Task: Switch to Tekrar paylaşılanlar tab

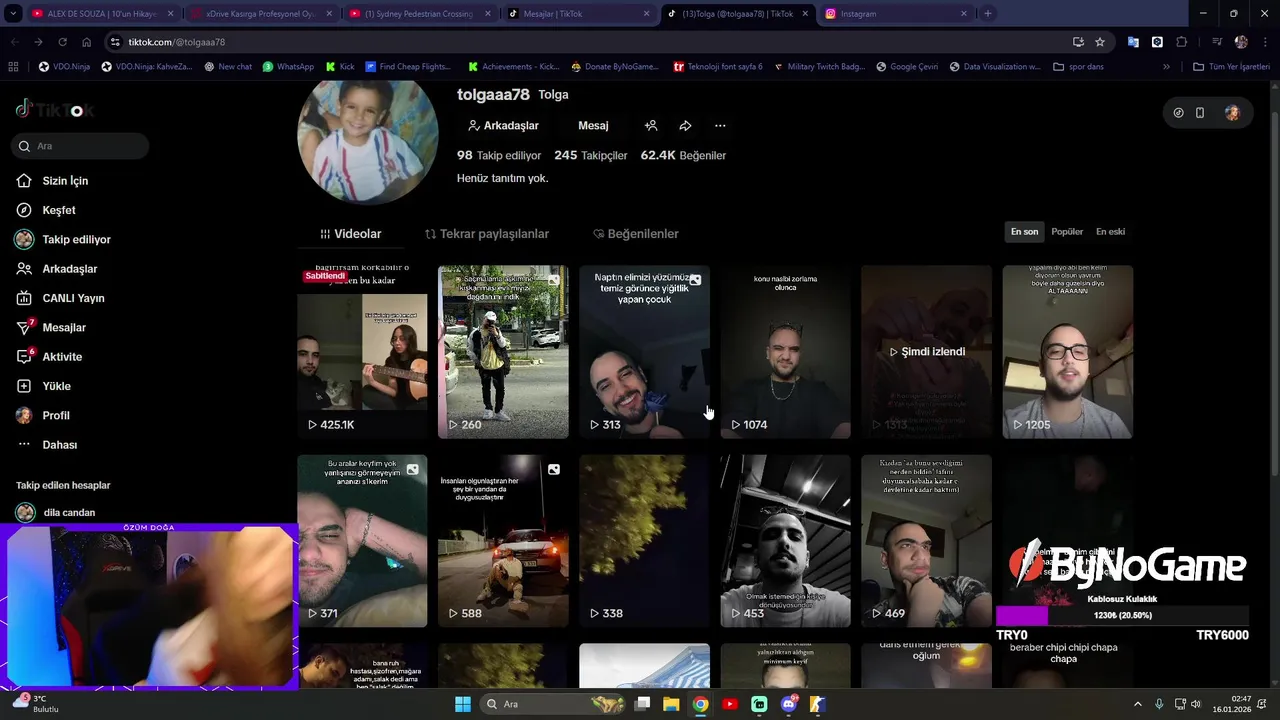Action: click(x=487, y=234)
